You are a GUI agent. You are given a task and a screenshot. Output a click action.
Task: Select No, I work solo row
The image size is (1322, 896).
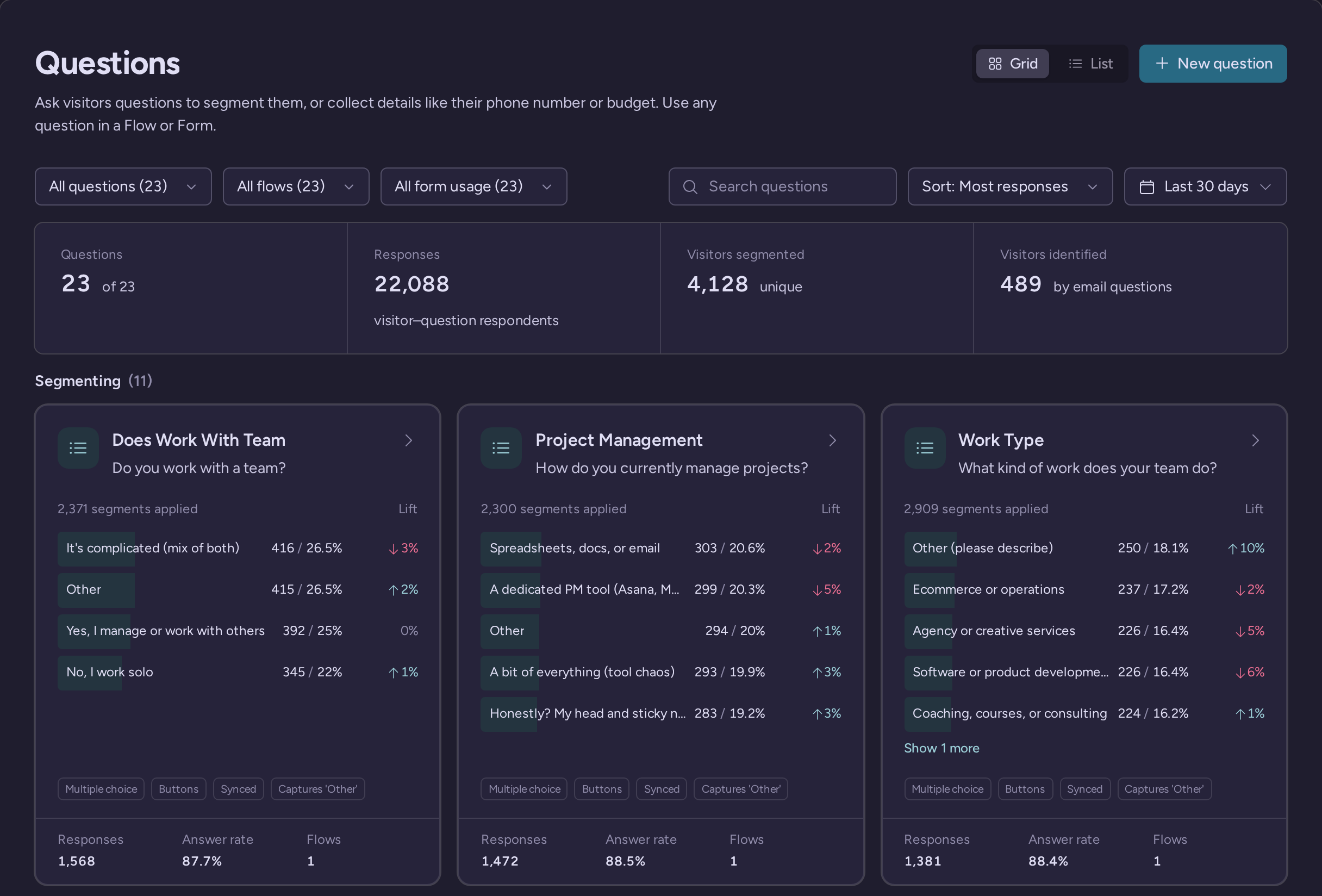238,673
